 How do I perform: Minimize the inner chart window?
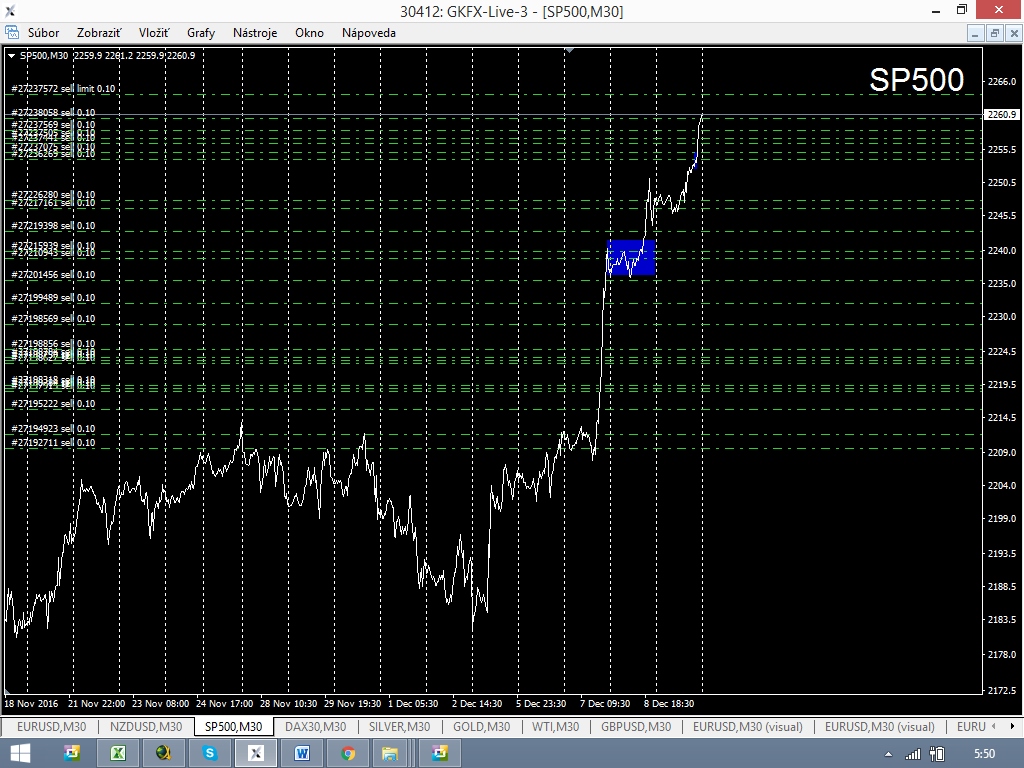pos(975,33)
